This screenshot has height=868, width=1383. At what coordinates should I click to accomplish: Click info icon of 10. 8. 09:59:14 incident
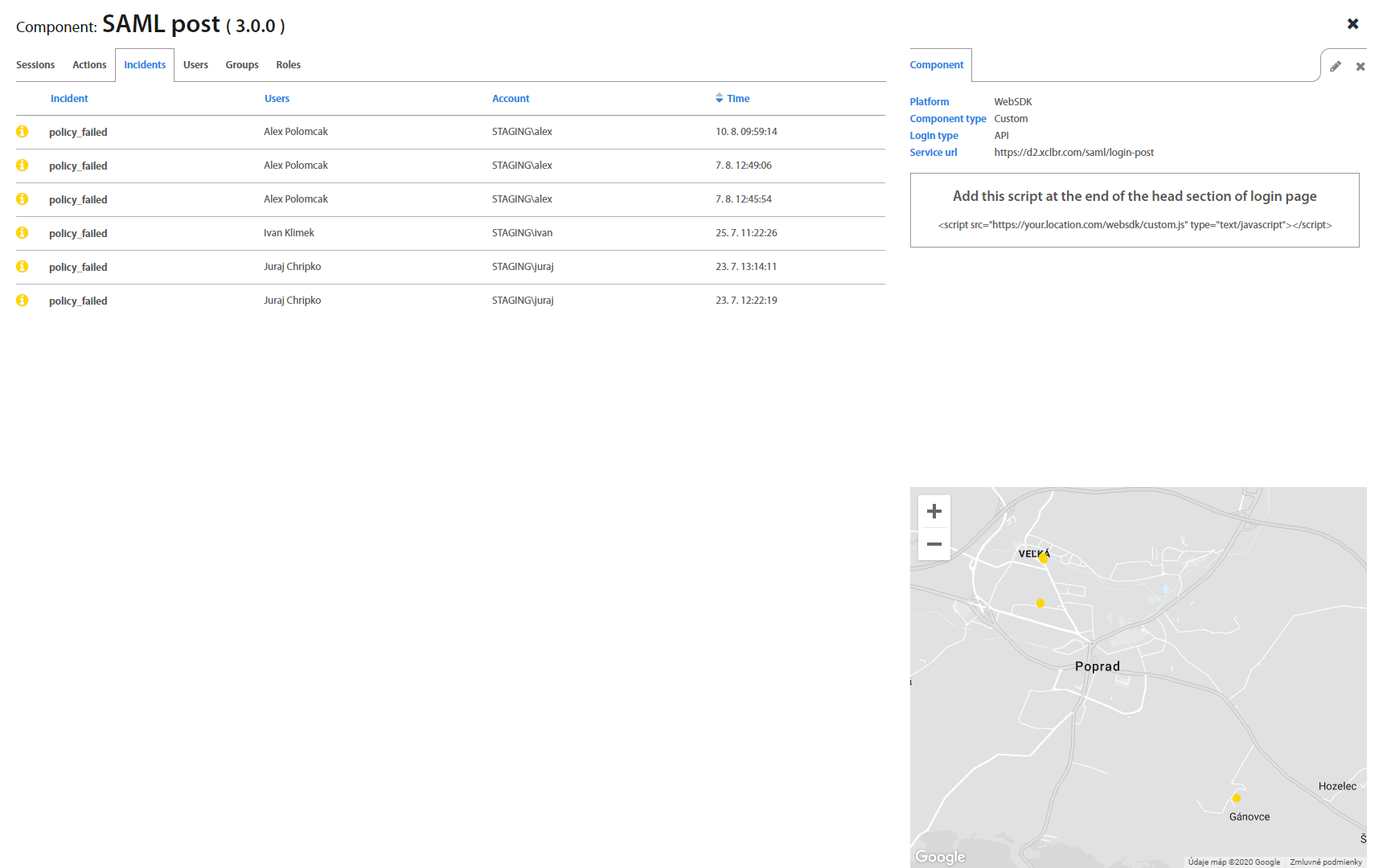[23, 132]
